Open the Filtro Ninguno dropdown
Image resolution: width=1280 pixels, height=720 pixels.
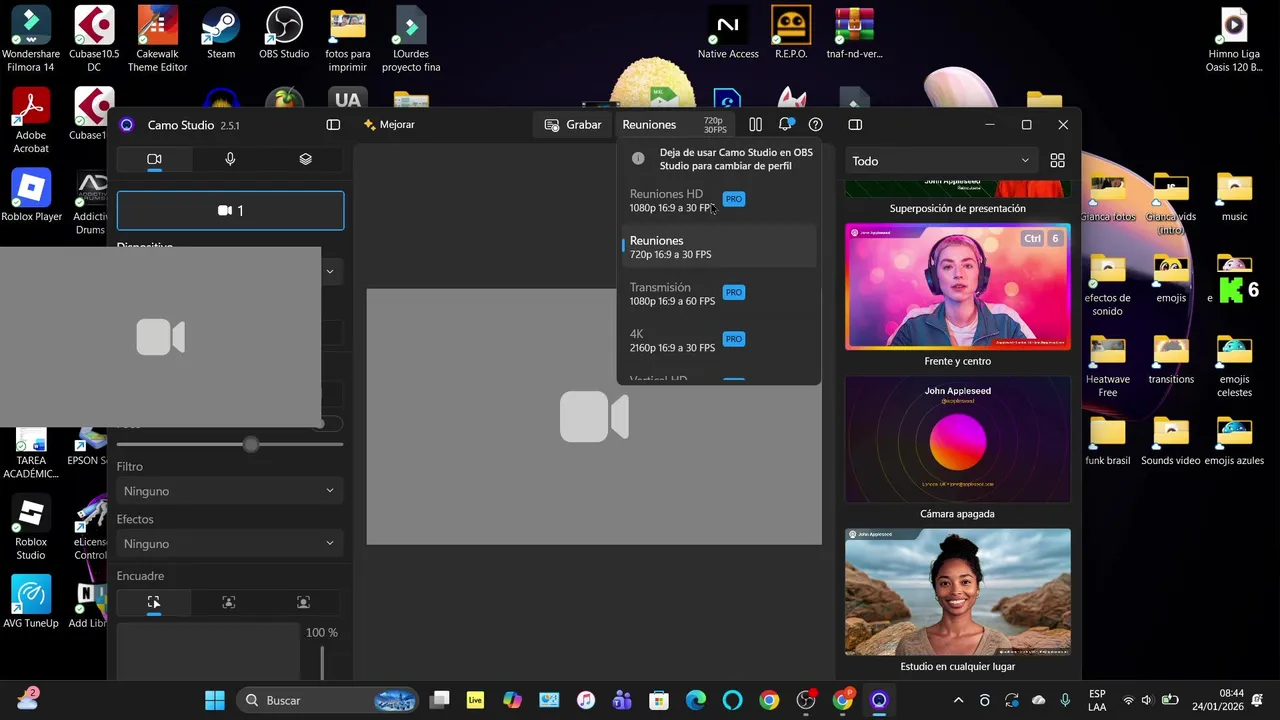[230, 491]
